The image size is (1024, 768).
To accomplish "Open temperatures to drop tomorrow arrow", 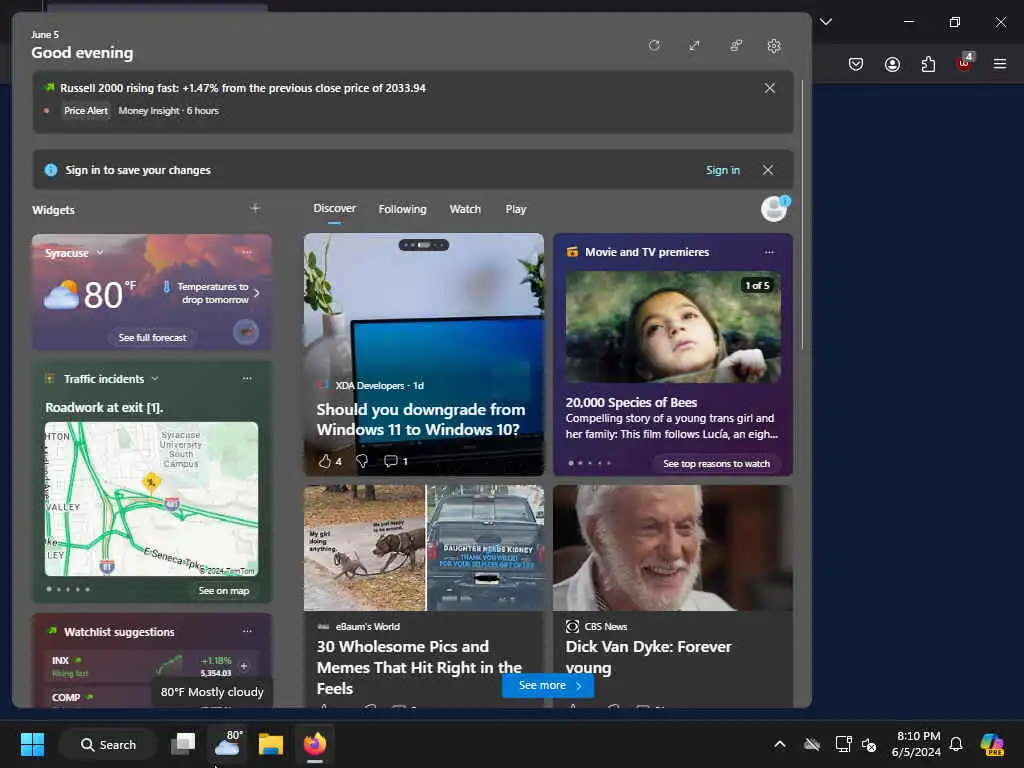I will pos(257,293).
